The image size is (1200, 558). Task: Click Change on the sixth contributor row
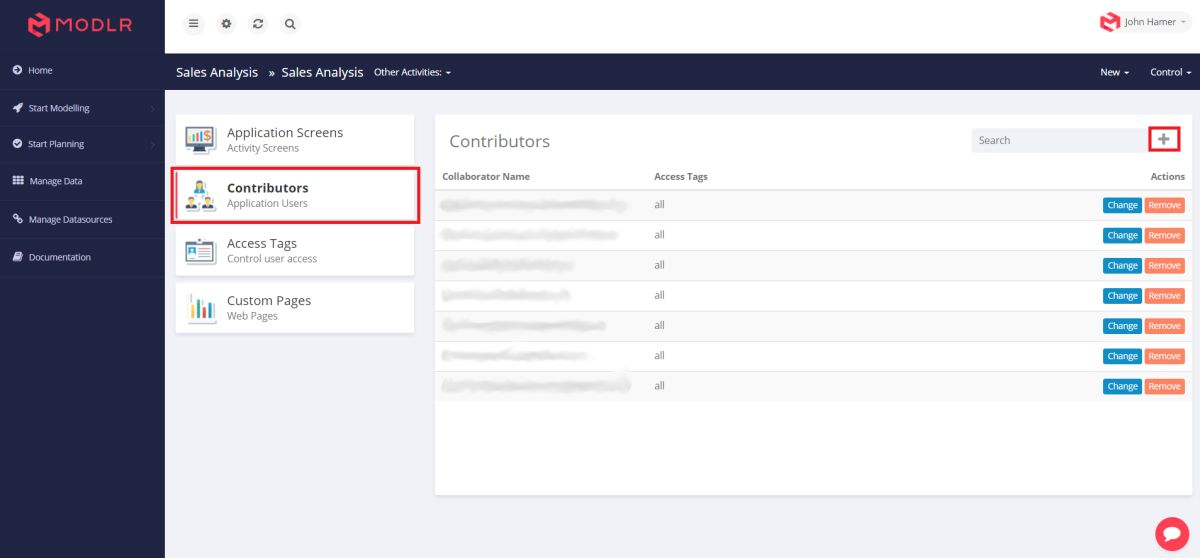pyautogui.click(x=1122, y=356)
